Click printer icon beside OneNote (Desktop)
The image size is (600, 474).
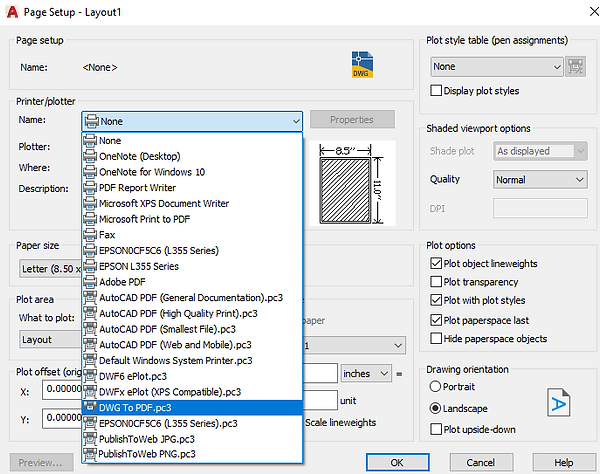tap(90, 156)
